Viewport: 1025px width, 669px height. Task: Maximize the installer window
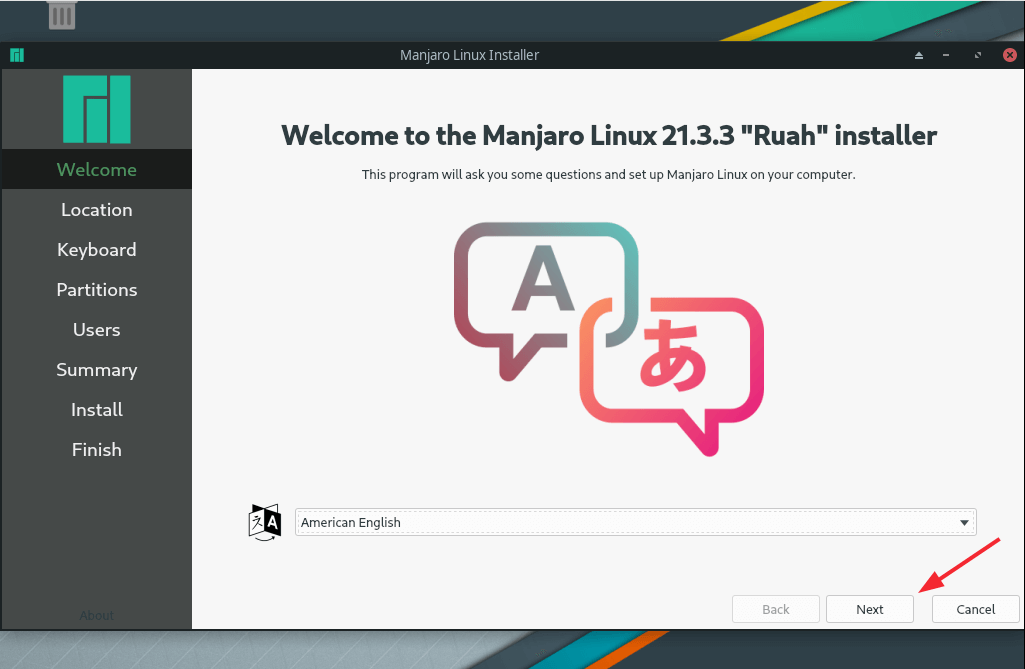pyautogui.click(x=978, y=56)
